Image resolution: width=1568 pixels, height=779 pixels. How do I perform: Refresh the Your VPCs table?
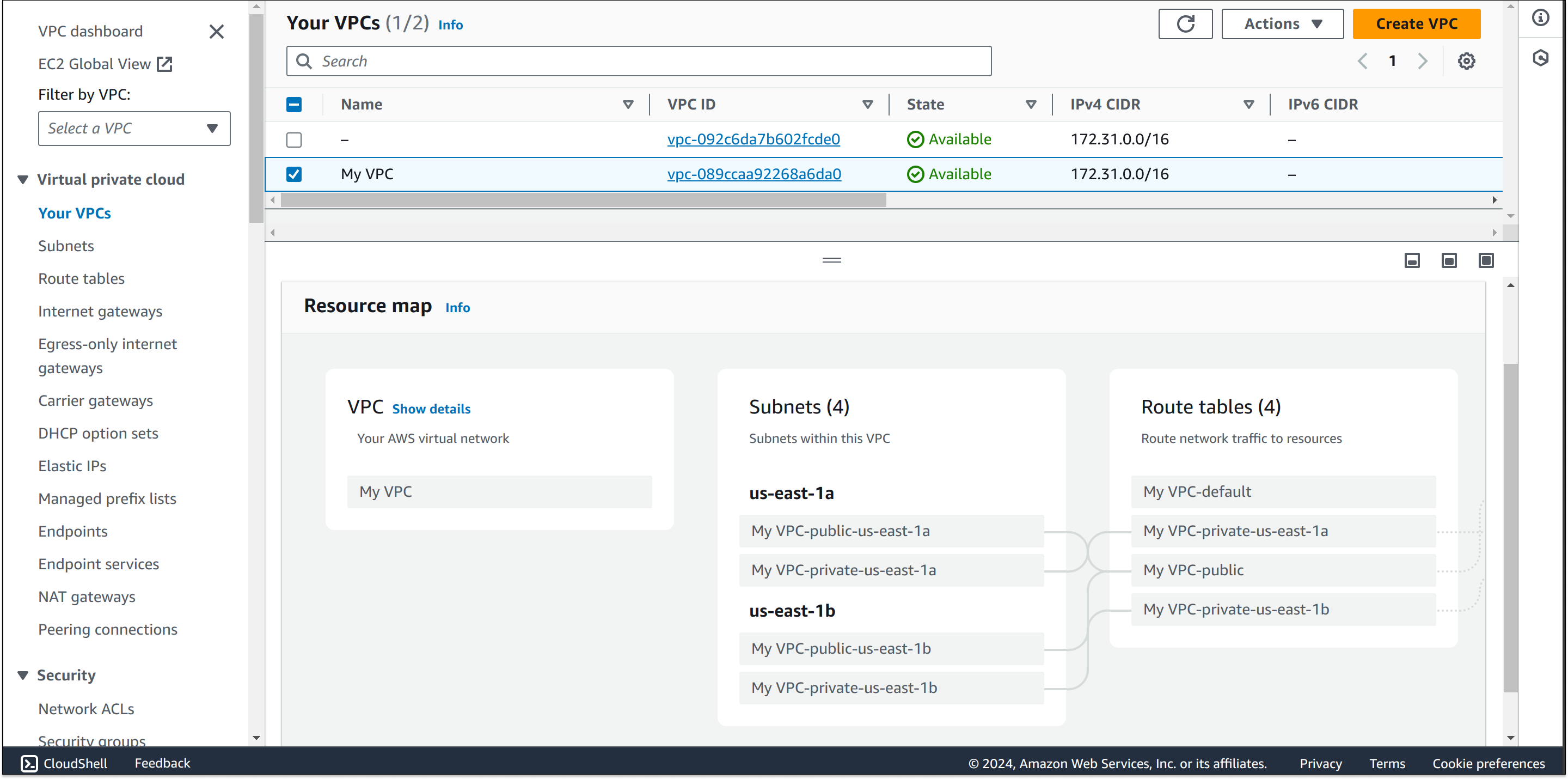click(1185, 24)
